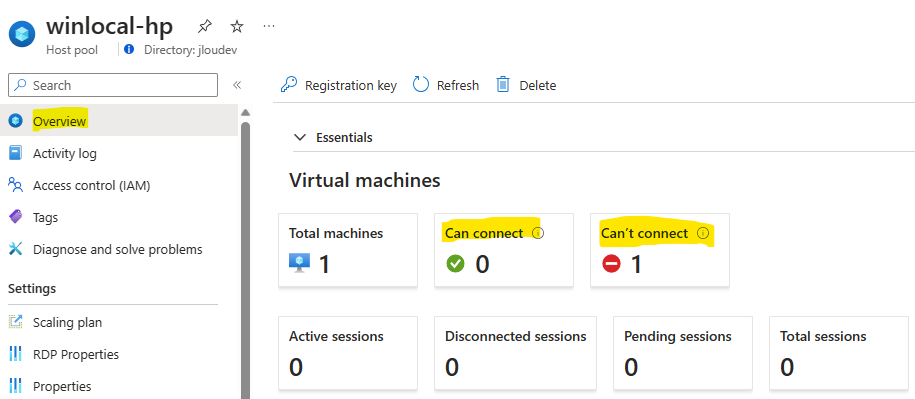The width and height of the screenshot is (915, 399).
Task: Click the Virtual machines heading
Action: [365, 180]
